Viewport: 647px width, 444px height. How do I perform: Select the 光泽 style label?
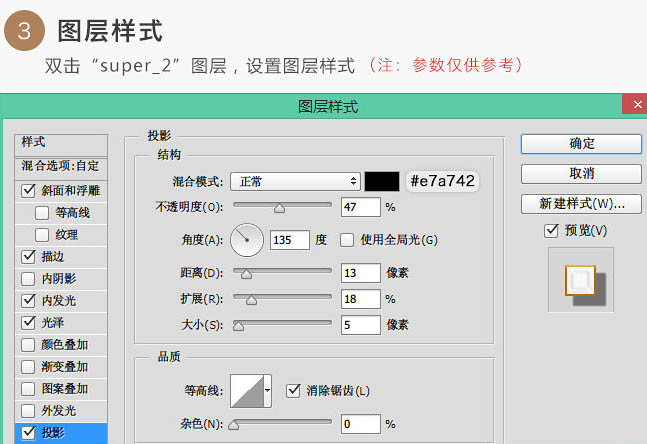click(x=53, y=323)
